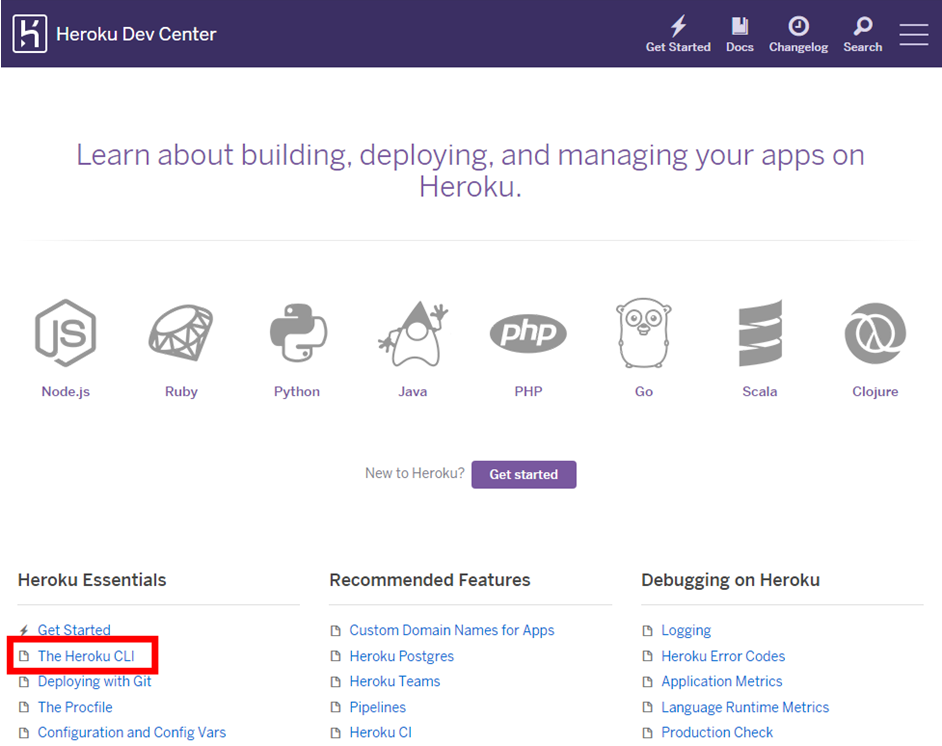This screenshot has width=942, height=746.
Task: Click the Node.js text label
Action: [65, 392]
